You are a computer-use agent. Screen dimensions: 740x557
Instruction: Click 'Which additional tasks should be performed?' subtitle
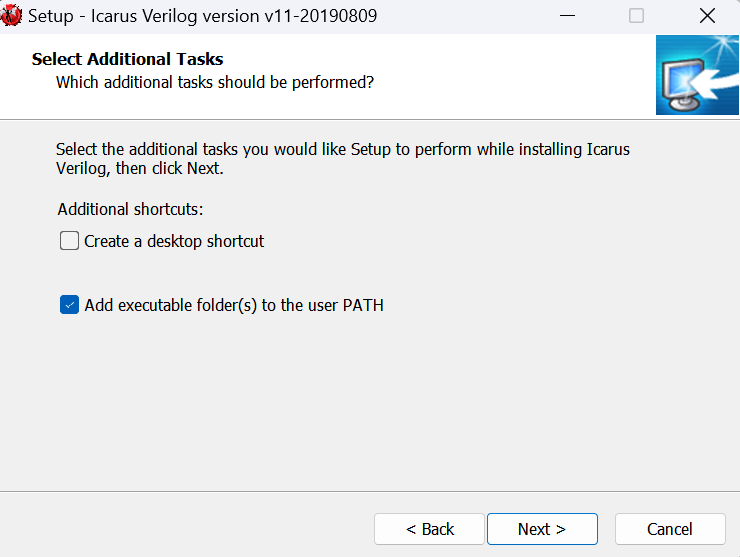[x=215, y=82]
